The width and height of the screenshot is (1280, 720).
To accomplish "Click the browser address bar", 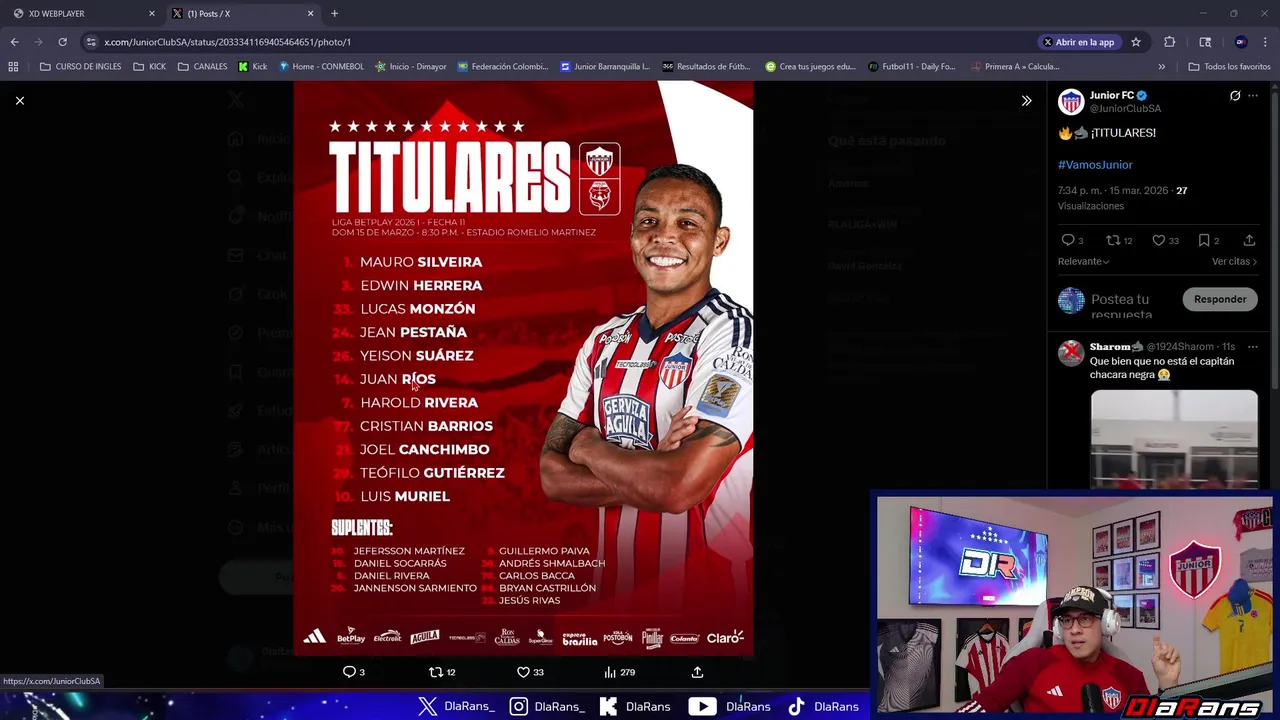I will 560,42.
